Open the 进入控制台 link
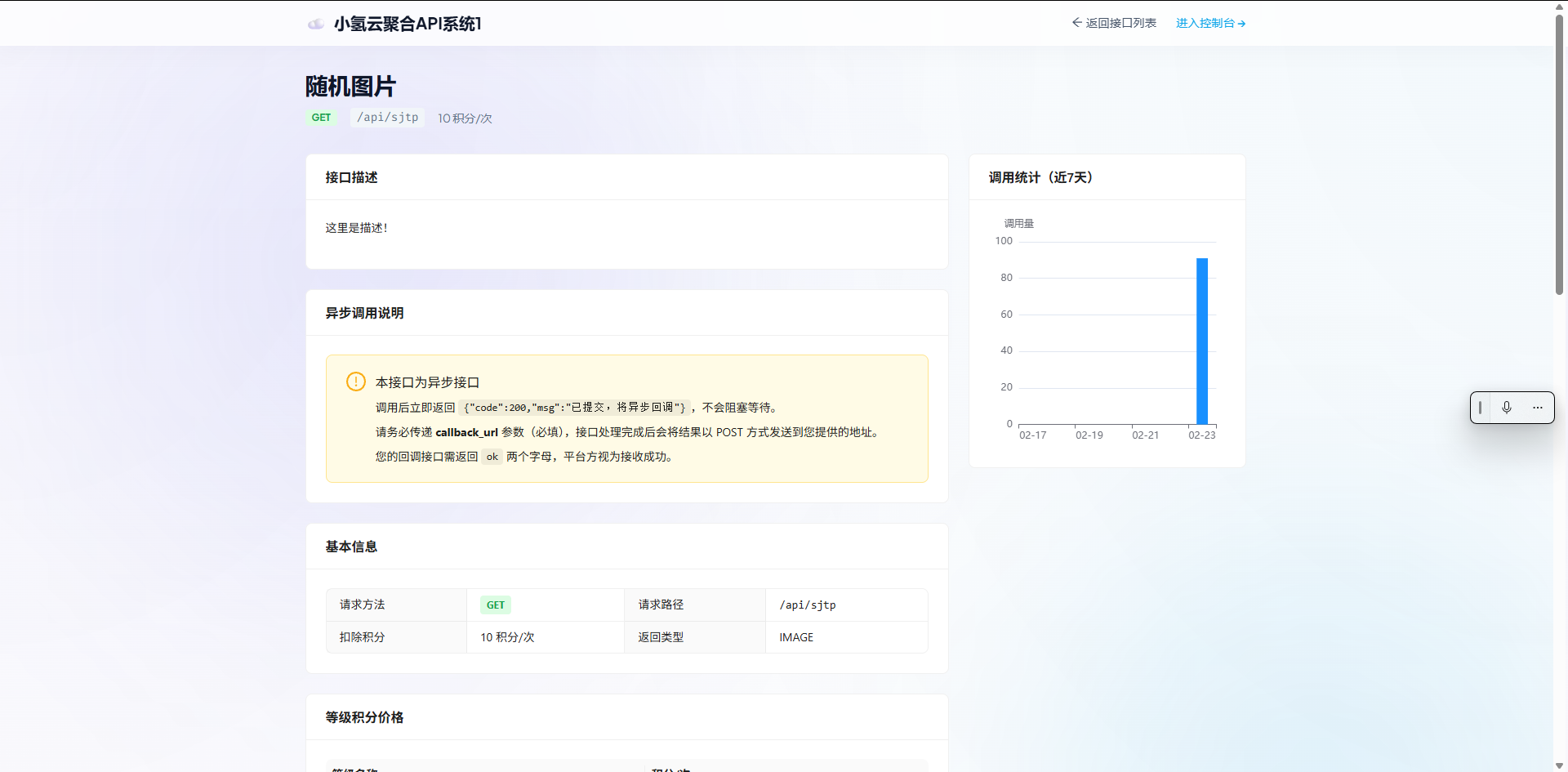Viewport: 1568px width, 772px height. [x=1205, y=23]
